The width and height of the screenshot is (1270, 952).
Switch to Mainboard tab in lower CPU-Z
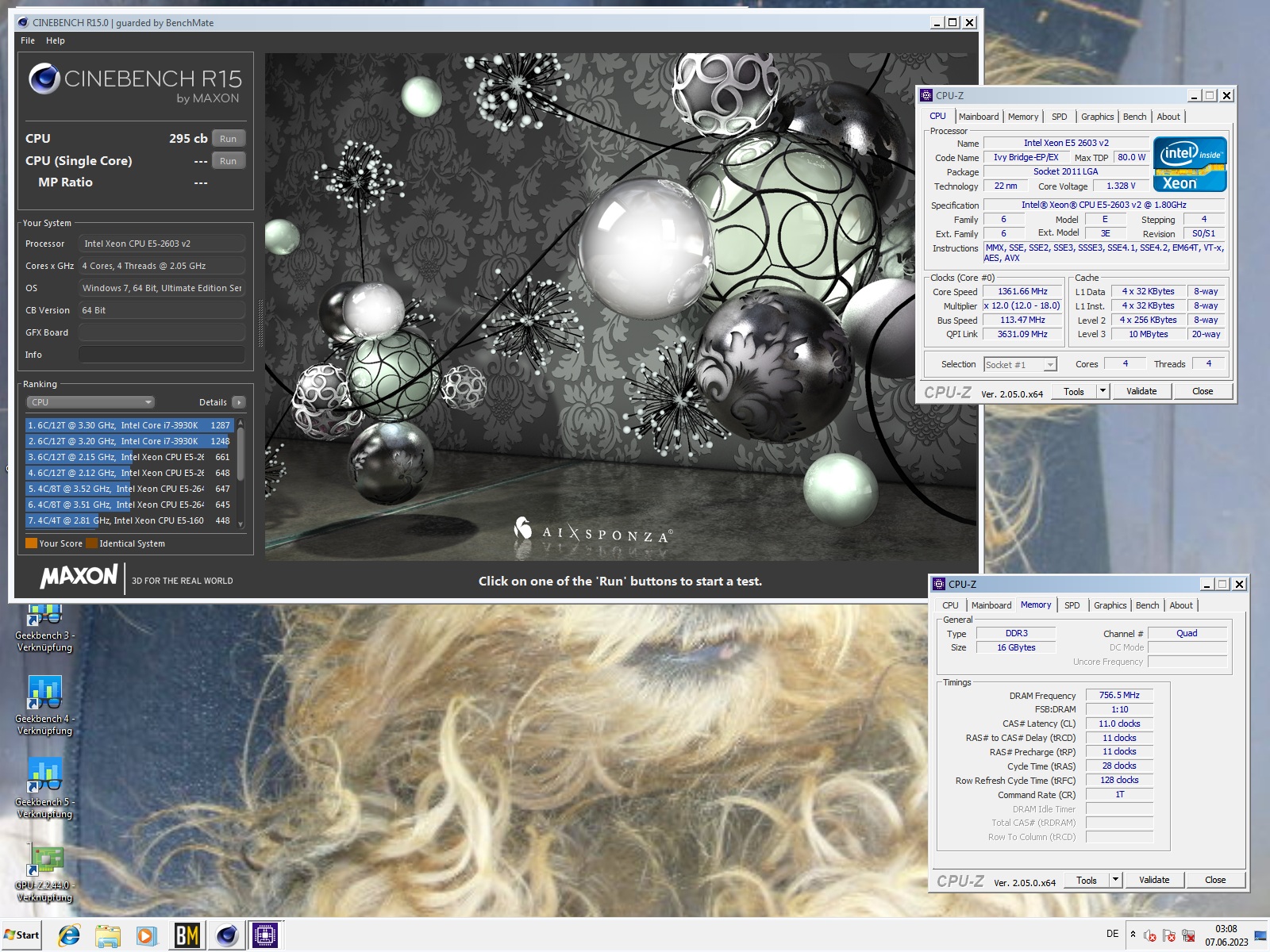(x=991, y=605)
